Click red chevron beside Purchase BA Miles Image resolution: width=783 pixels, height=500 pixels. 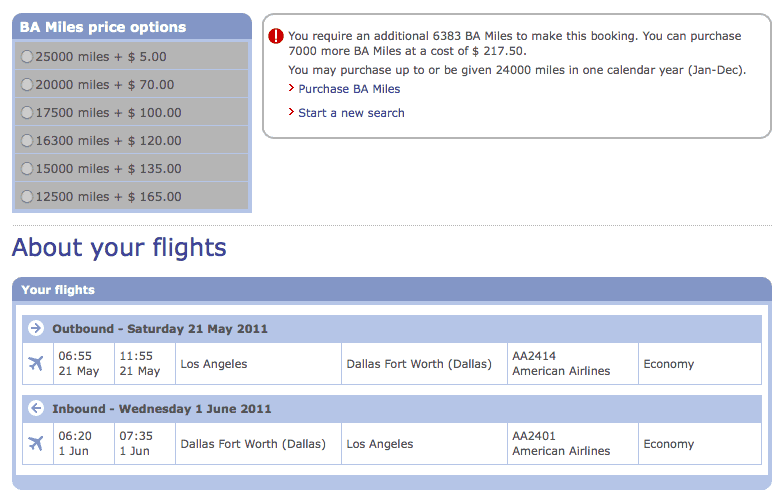[291, 89]
